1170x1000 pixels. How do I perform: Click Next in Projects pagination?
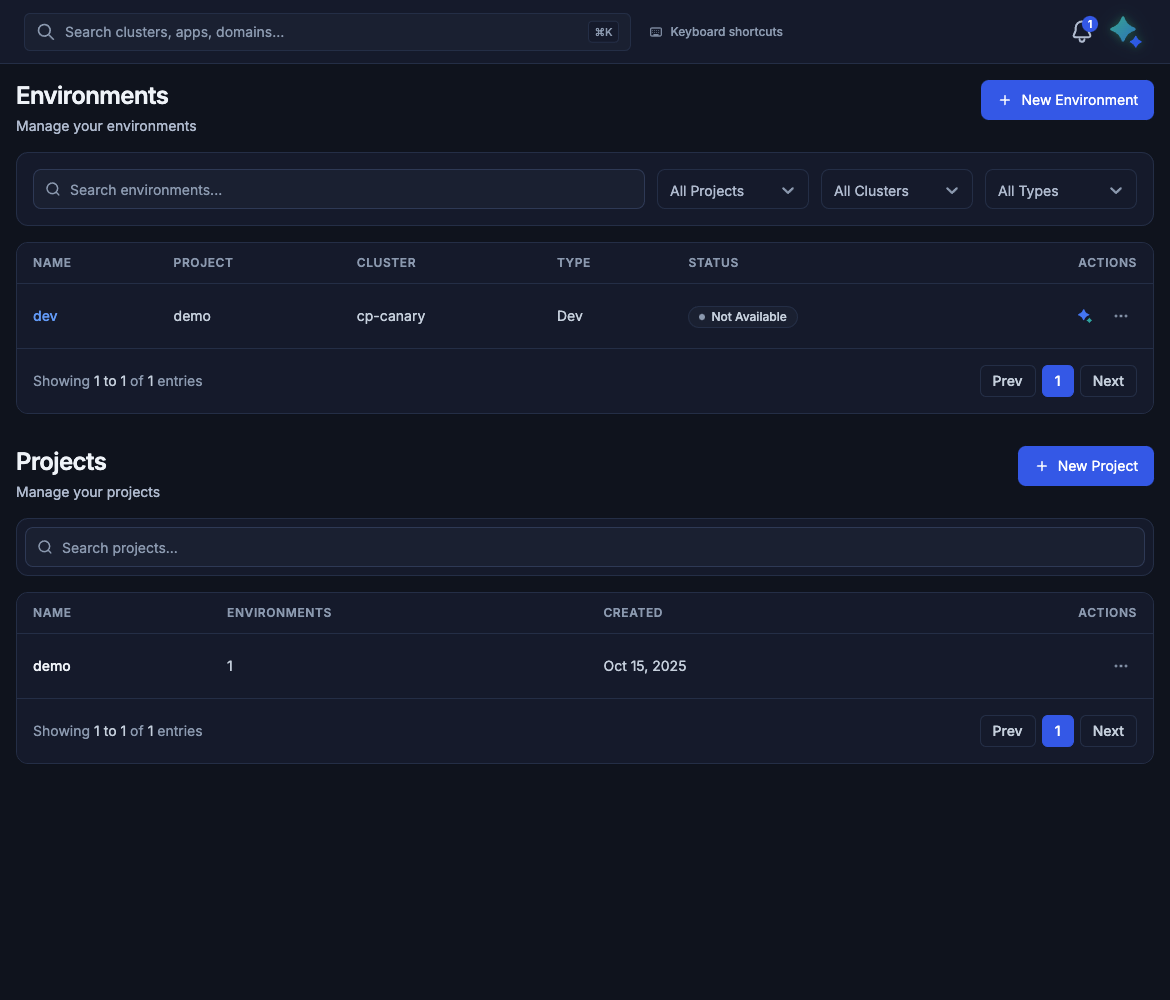tap(1107, 731)
